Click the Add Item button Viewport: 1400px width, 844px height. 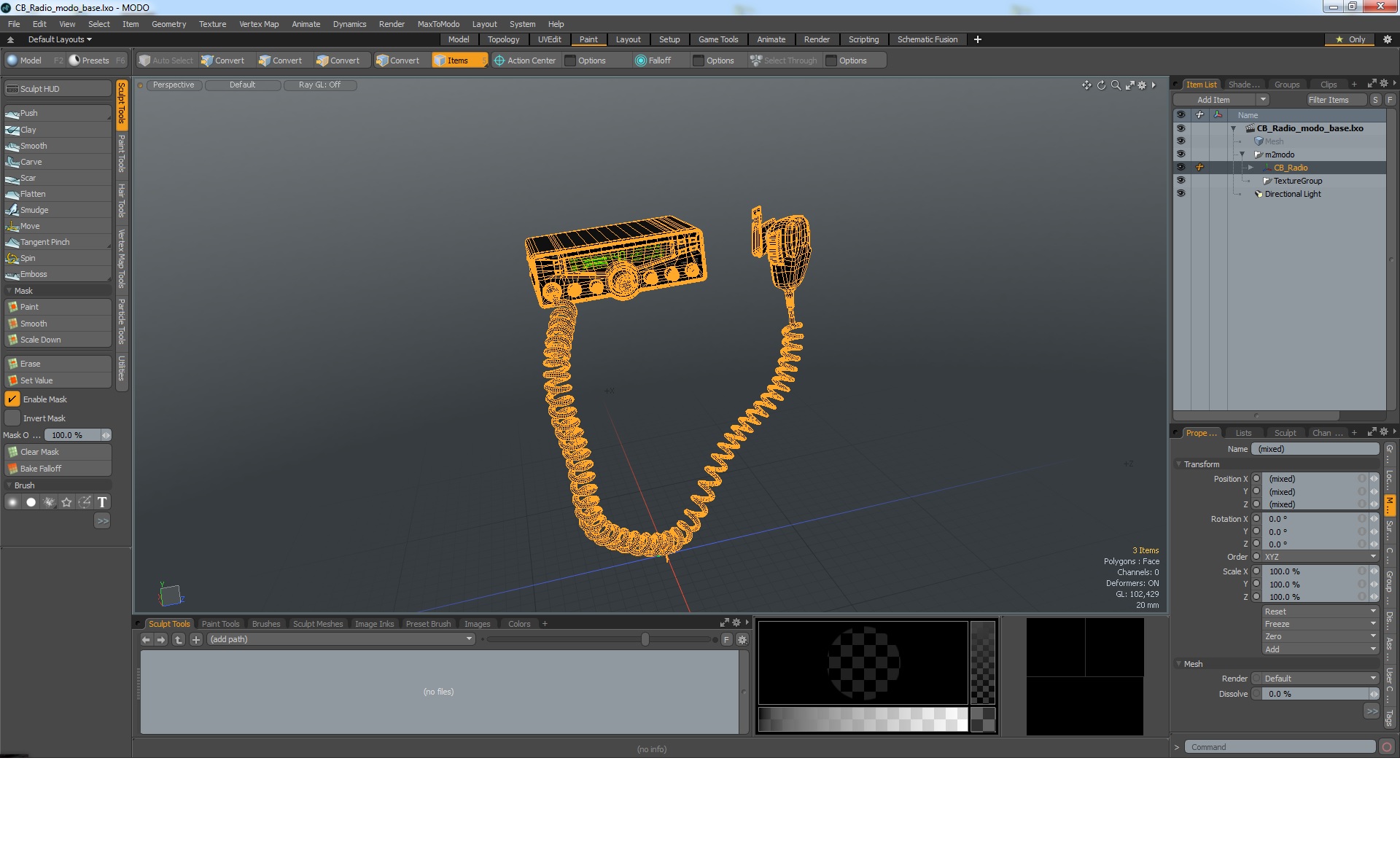(1213, 100)
